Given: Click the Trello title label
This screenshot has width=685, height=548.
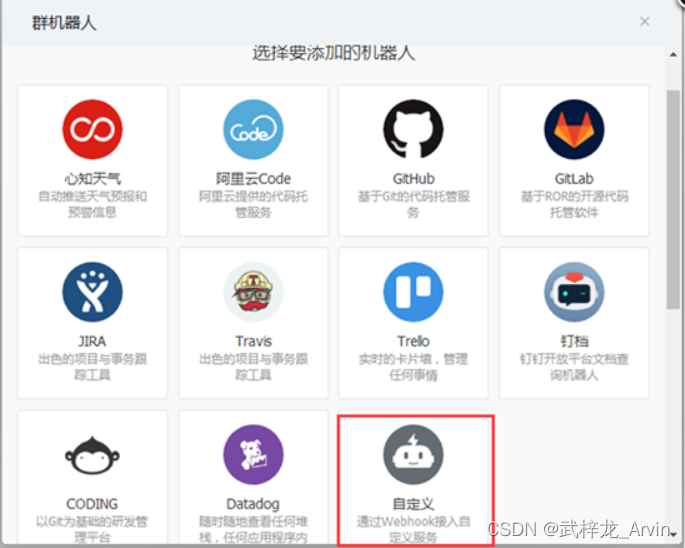Looking at the screenshot, I should point(413,341).
